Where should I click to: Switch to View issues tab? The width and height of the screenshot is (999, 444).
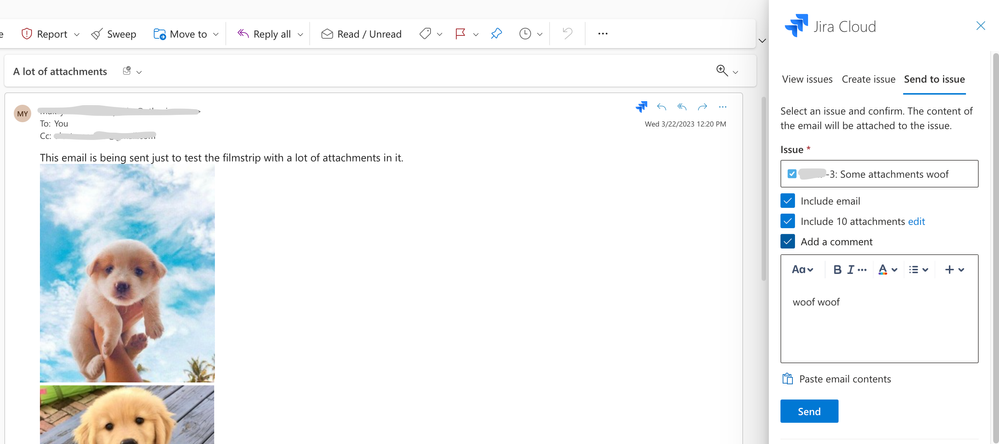click(807, 80)
